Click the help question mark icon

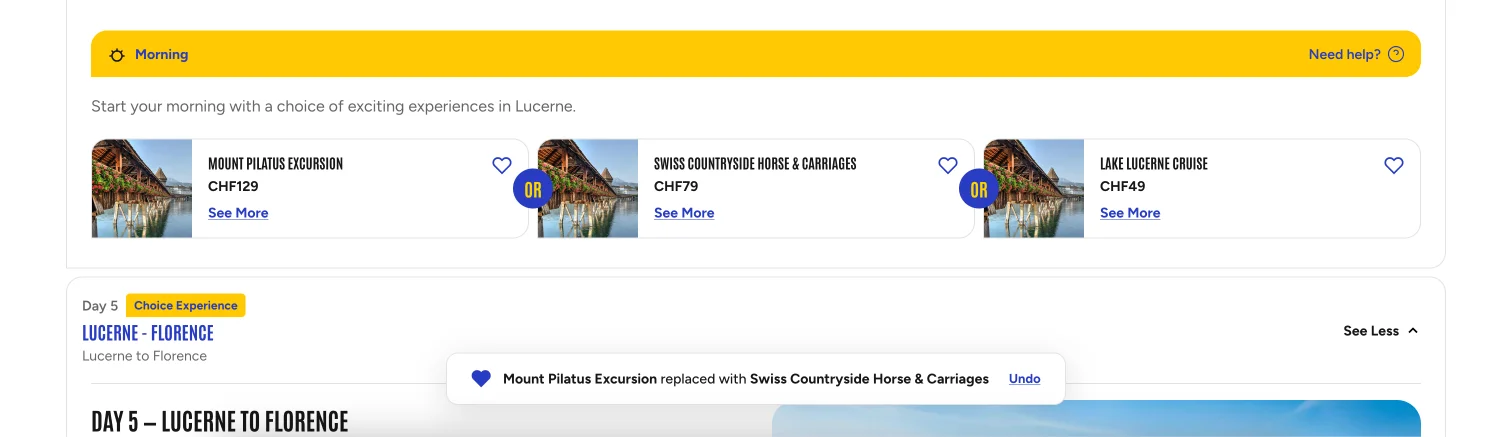tap(1396, 55)
